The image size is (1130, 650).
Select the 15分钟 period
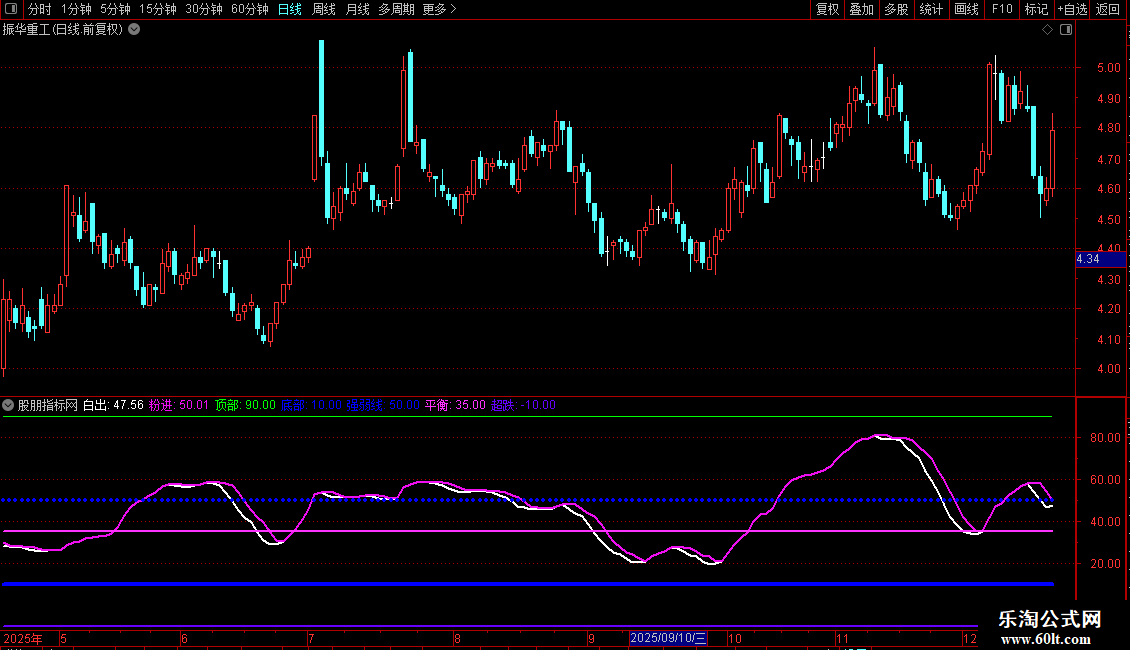click(x=157, y=9)
